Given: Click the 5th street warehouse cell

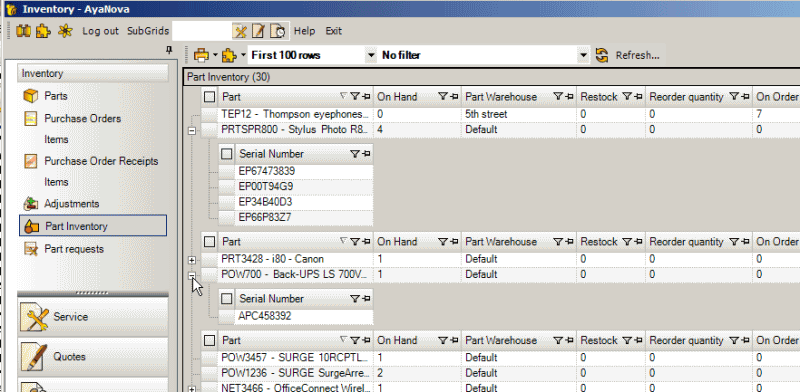Looking at the screenshot, I should (x=519, y=114).
